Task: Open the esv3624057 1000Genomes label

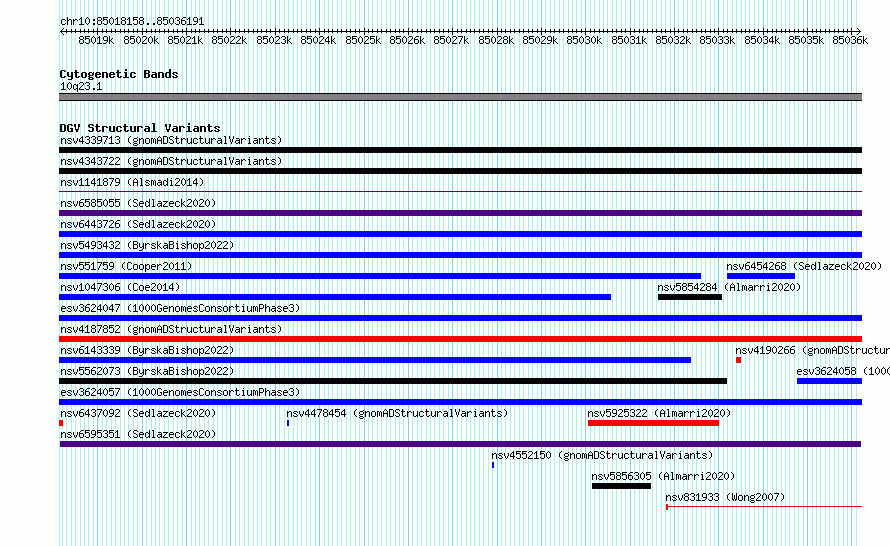Action: tap(180, 392)
